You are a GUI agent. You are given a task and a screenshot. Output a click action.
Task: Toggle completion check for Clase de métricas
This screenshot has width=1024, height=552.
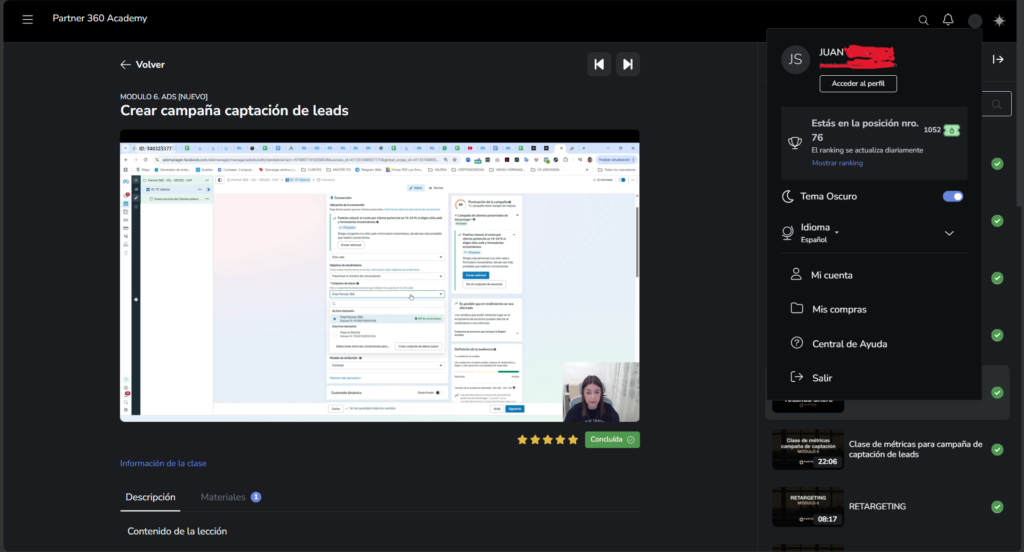click(997, 449)
